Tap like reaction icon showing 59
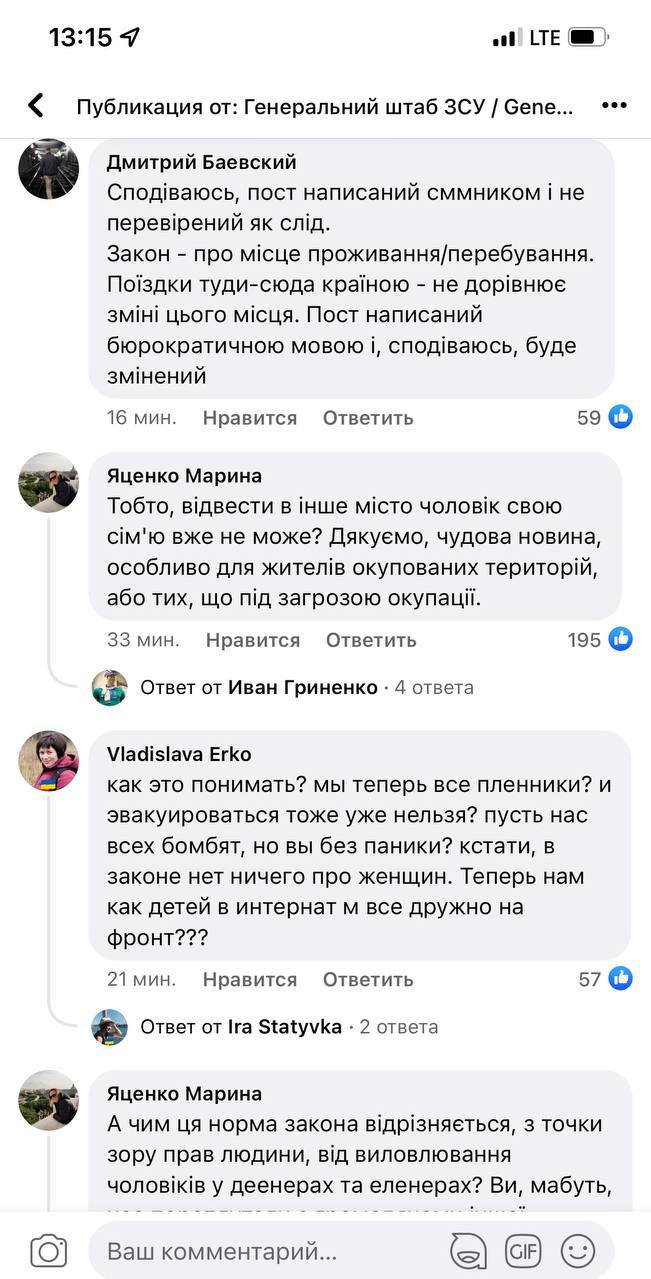Image resolution: width=651 pixels, height=1279 pixels. pos(621,417)
